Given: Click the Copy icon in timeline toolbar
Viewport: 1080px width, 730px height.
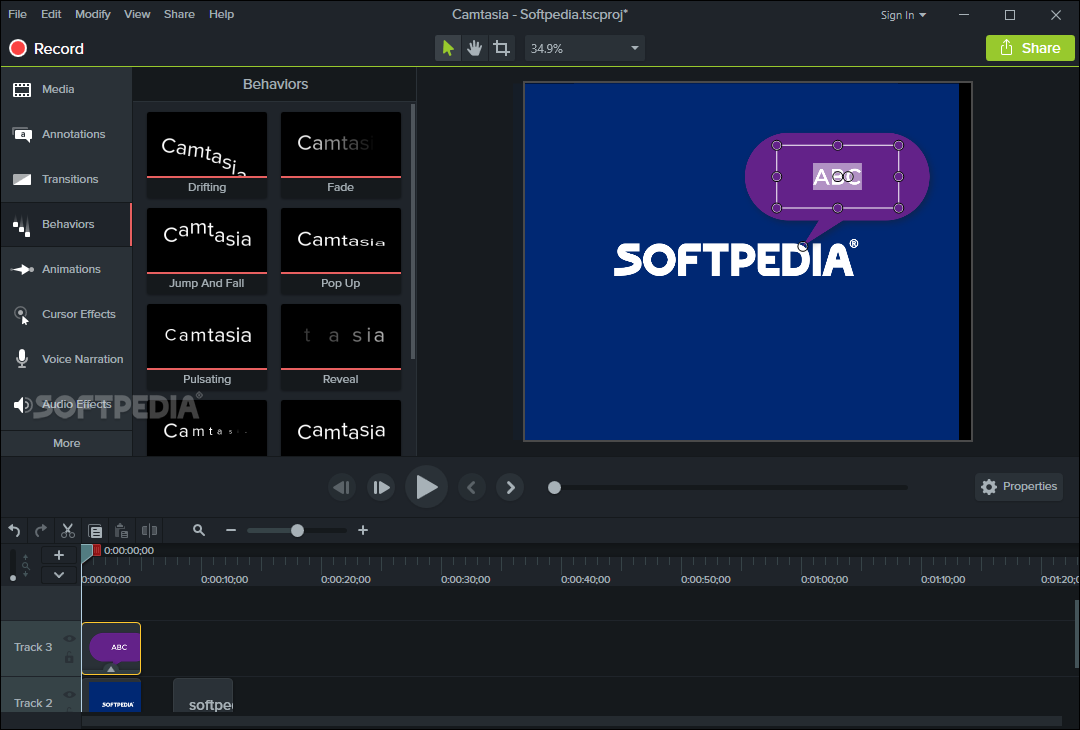Looking at the screenshot, I should 95,531.
